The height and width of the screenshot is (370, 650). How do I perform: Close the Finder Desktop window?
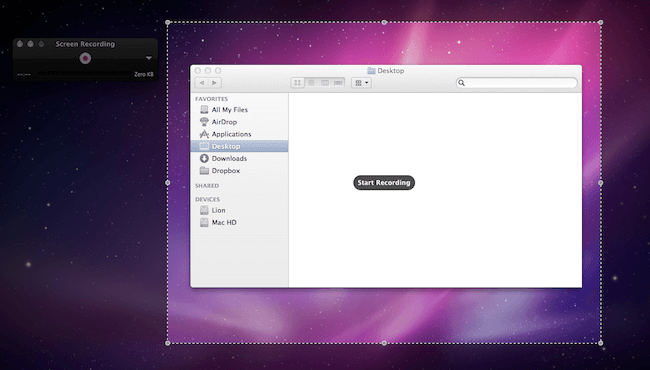pyautogui.click(x=198, y=71)
